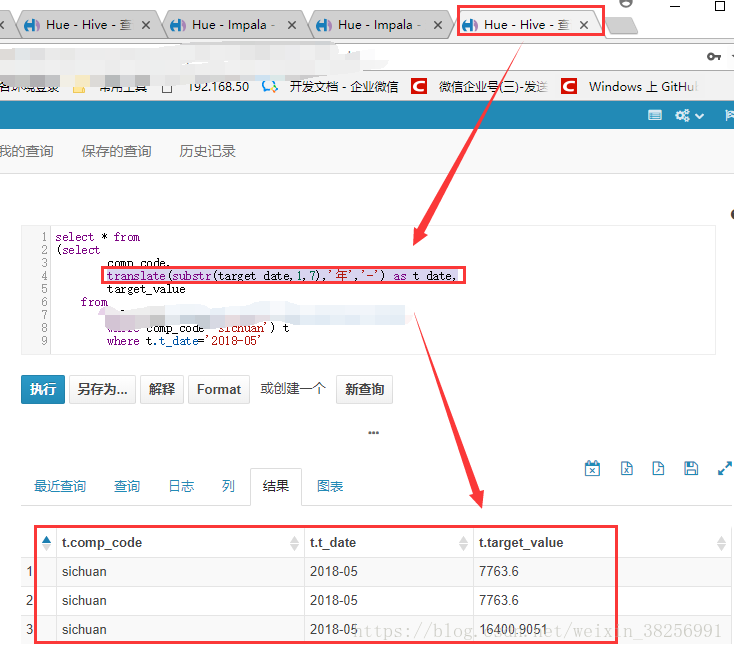Screen dimensions: 734x651
Task: Switch to the 最近查询 recent queries tab
Action: pos(60,486)
